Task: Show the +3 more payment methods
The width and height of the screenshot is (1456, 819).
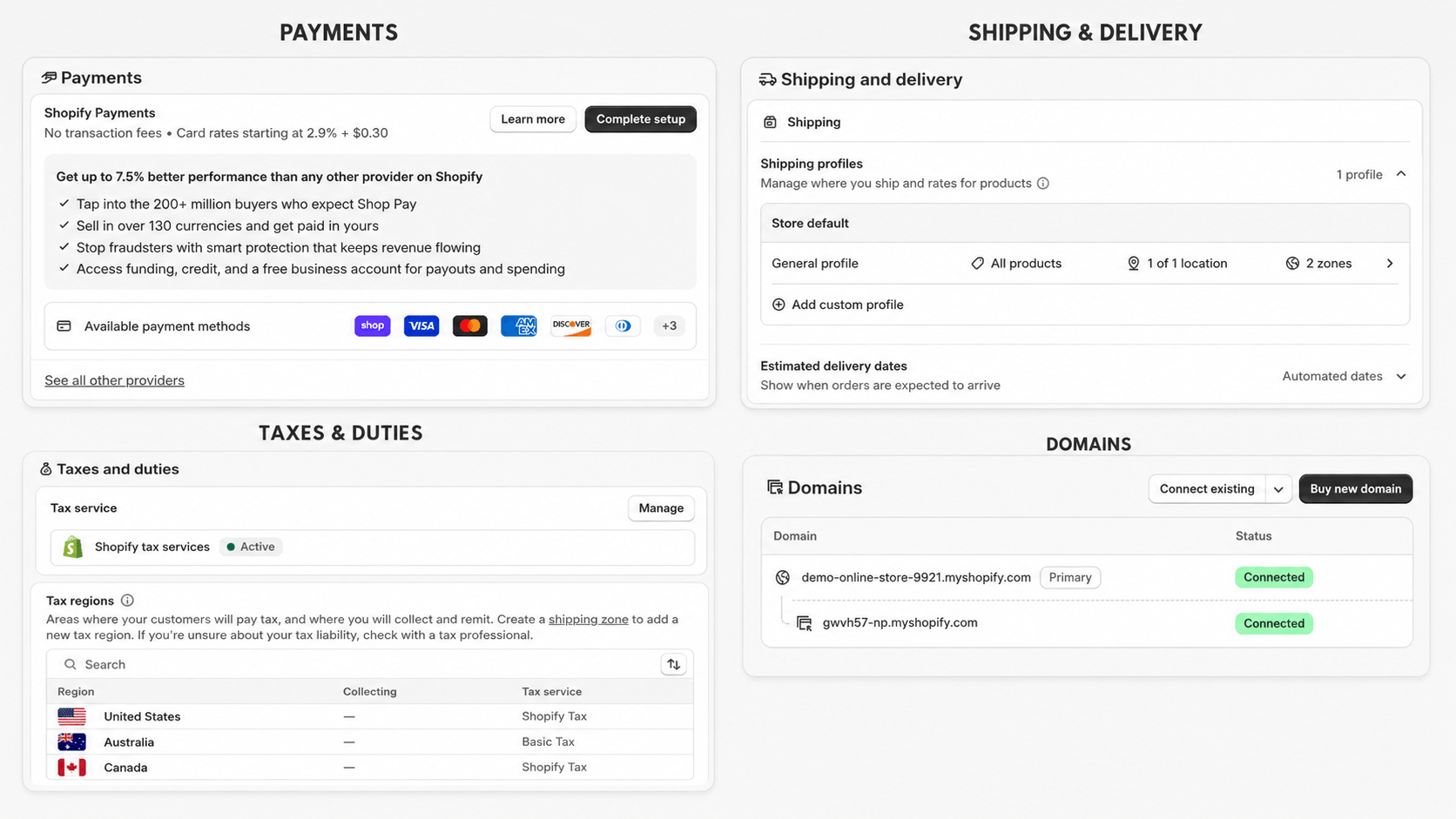Action: pyautogui.click(x=669, y=326)
